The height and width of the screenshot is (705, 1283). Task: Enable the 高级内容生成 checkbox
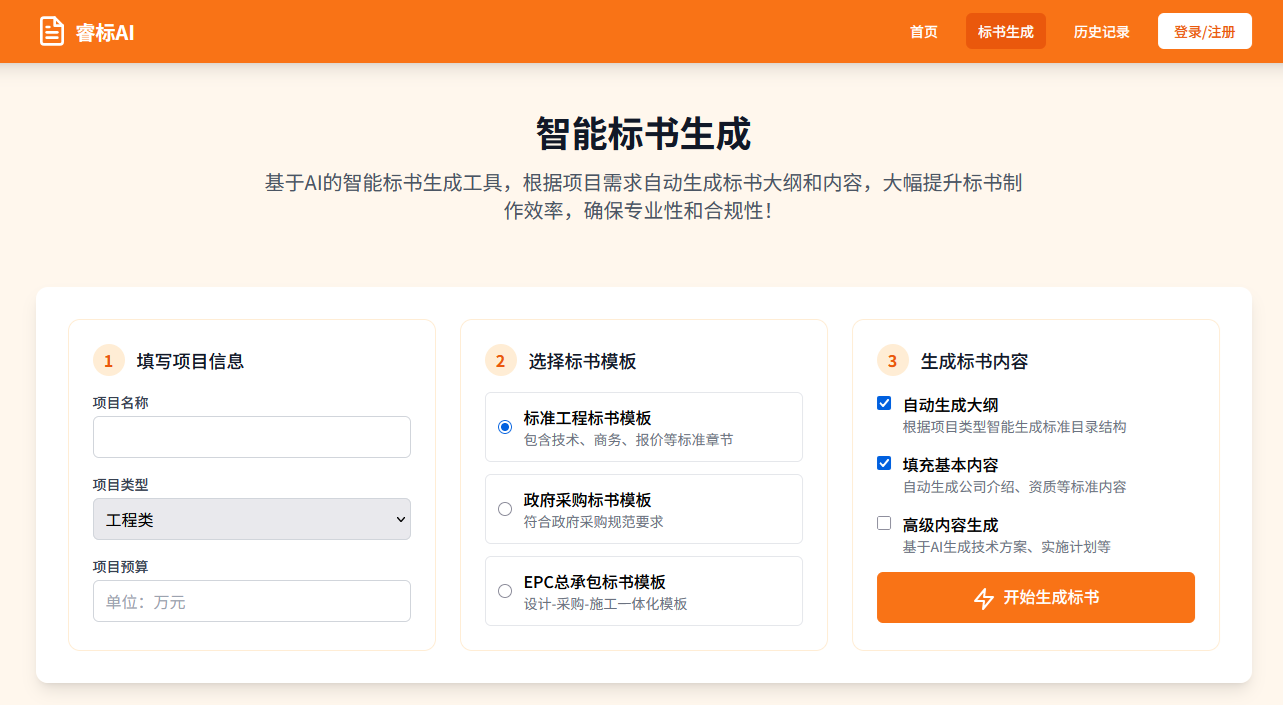884,523
